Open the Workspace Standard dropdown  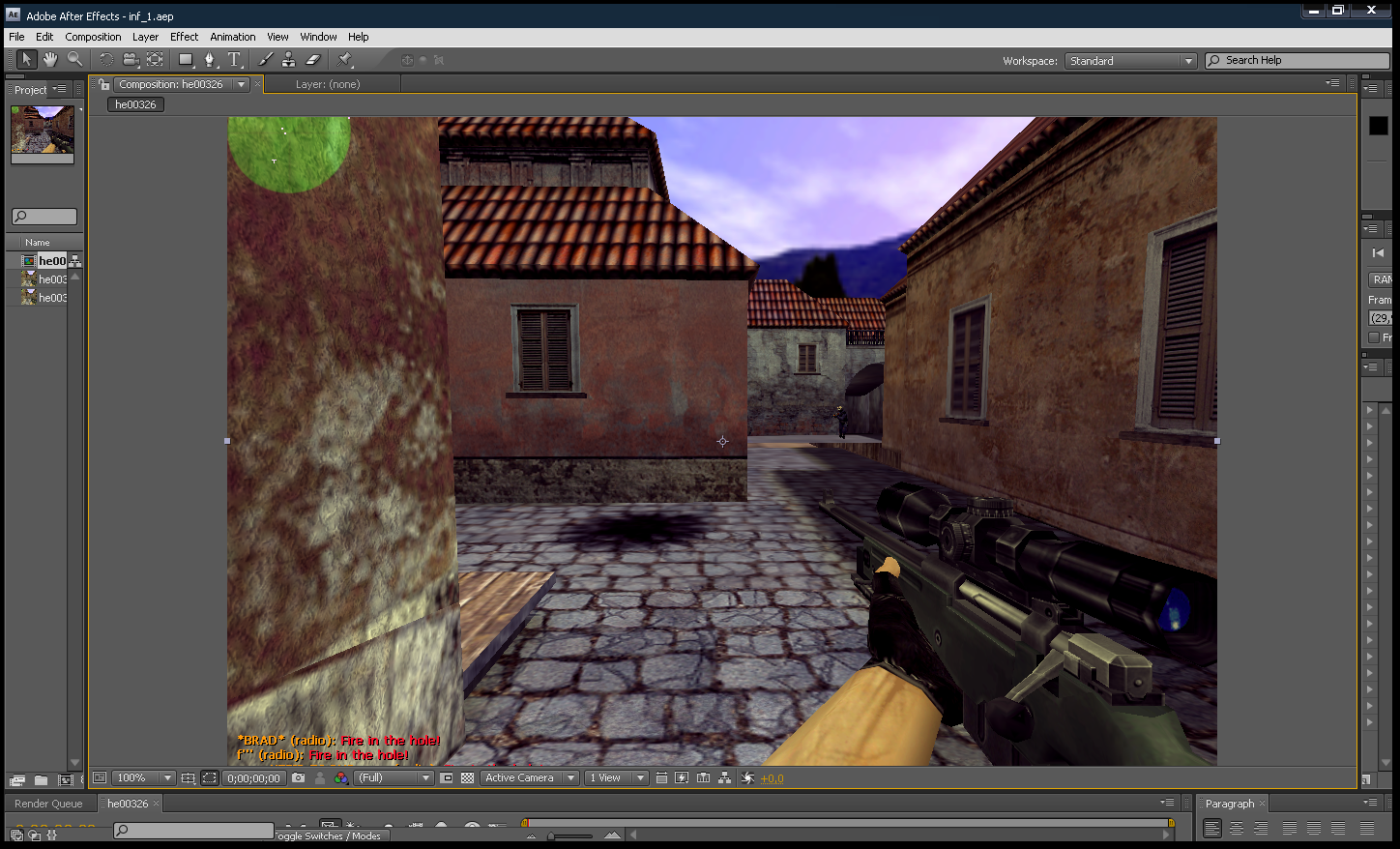point(1131,61)
